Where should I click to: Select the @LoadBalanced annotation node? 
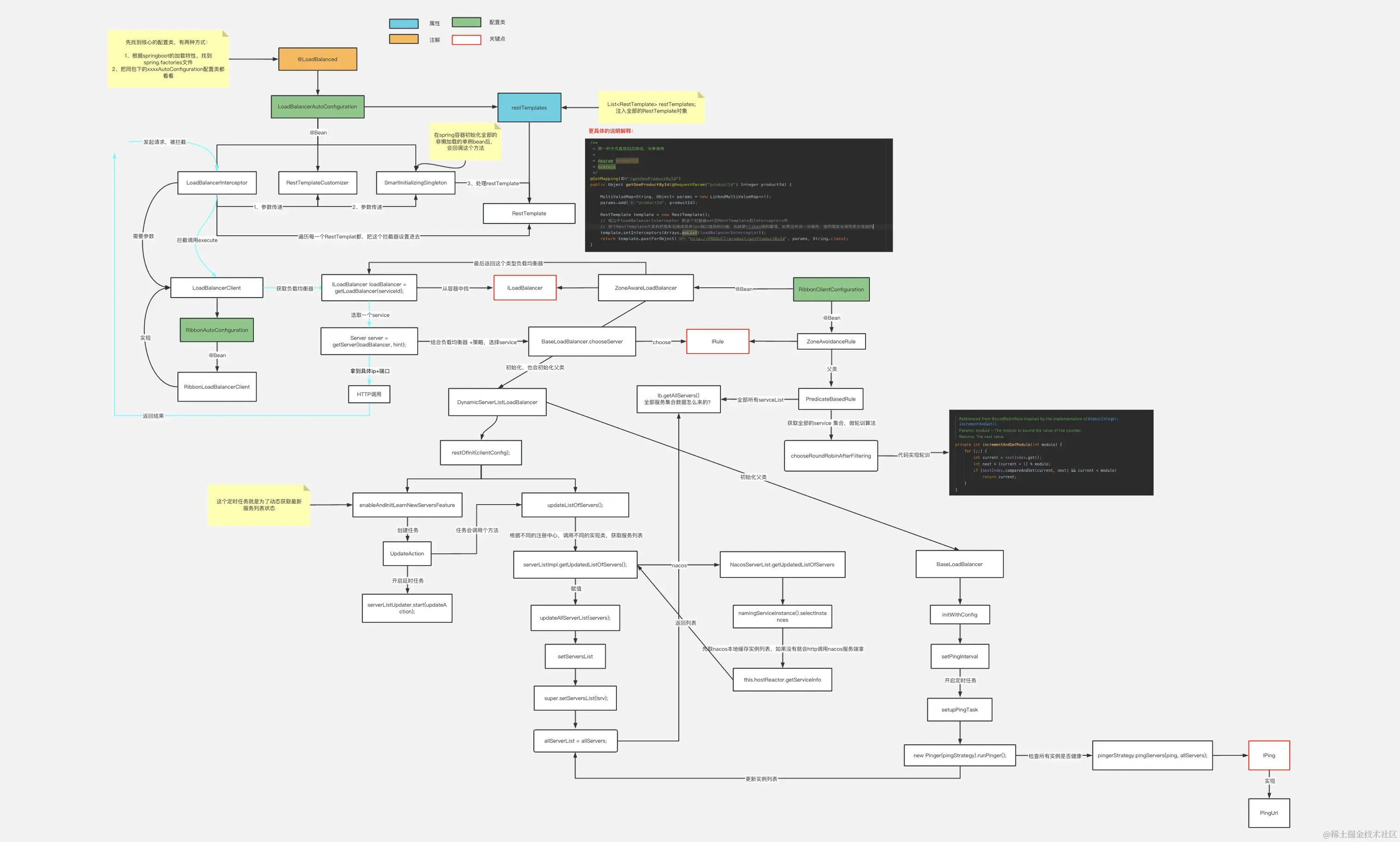(317, 59)
